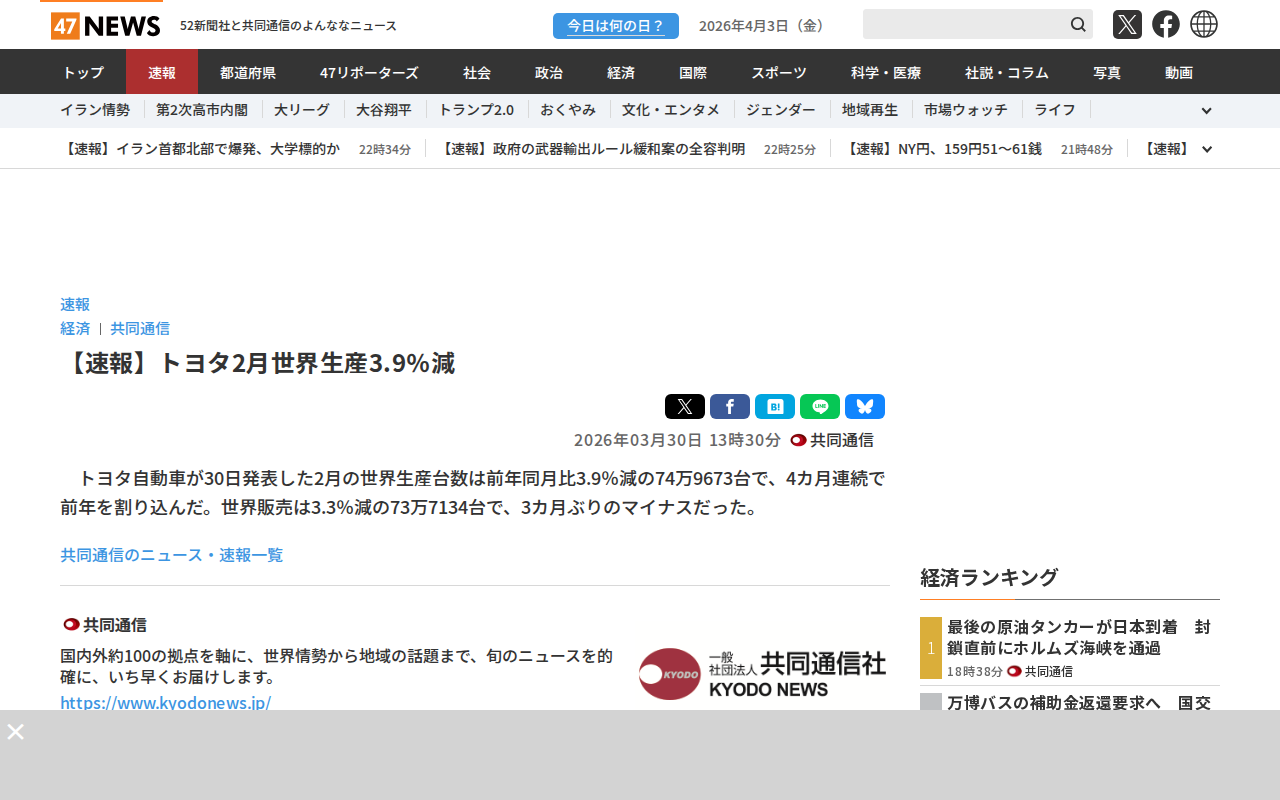Select the 地域再生 topic
This screenshot has width=1280, height=800.
pyautogui.click(x=870, y=110)
